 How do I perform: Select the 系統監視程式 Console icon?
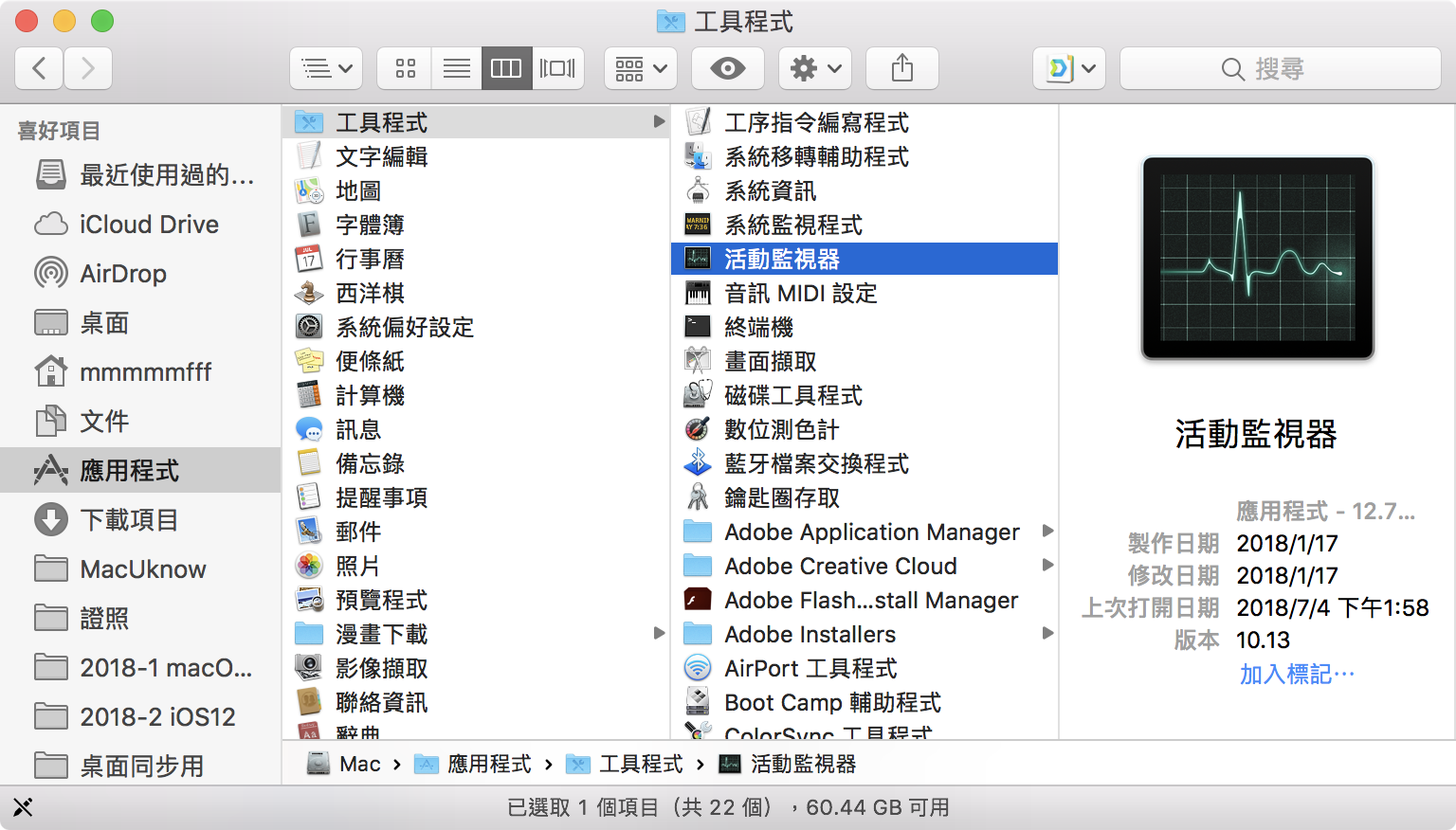coord(698,225)
